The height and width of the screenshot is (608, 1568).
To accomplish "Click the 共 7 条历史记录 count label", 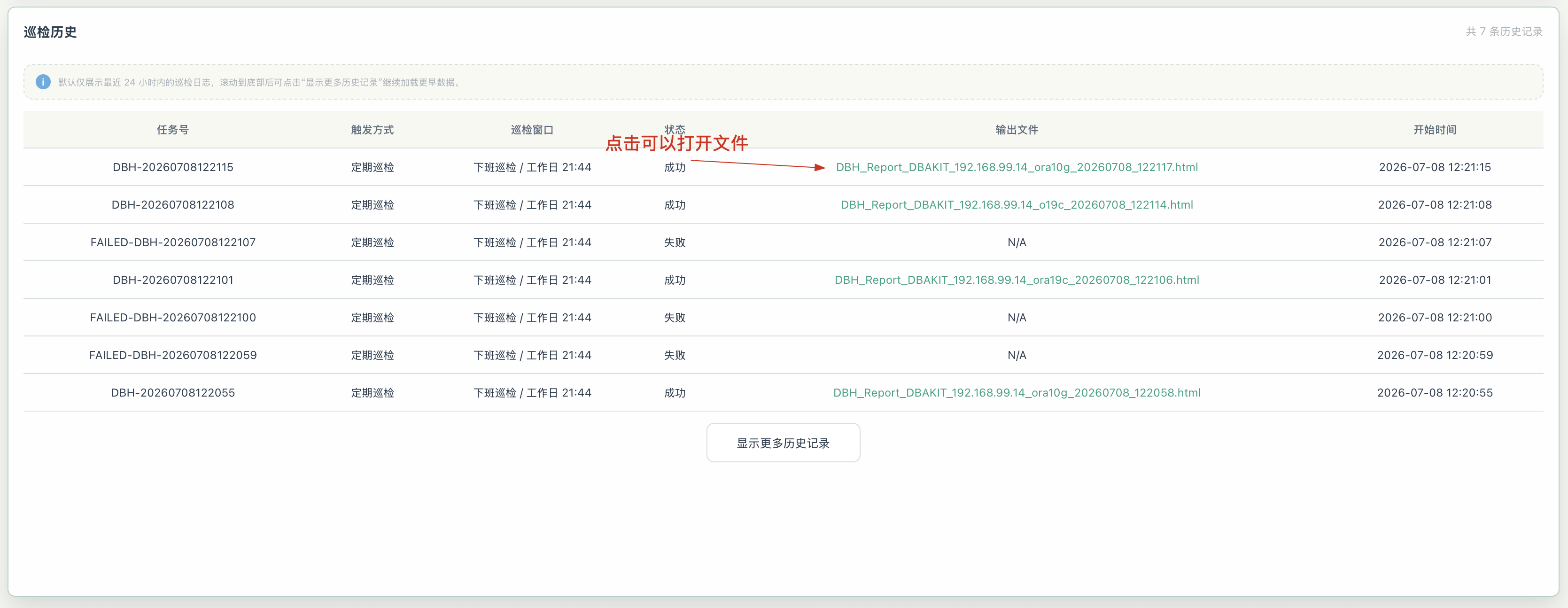I will pos(1504,31).
